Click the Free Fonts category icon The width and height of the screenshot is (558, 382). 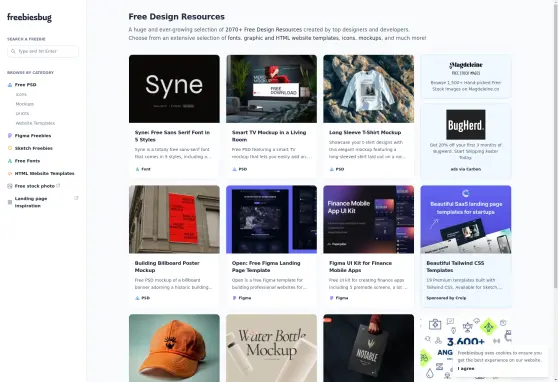coord(10,161)
